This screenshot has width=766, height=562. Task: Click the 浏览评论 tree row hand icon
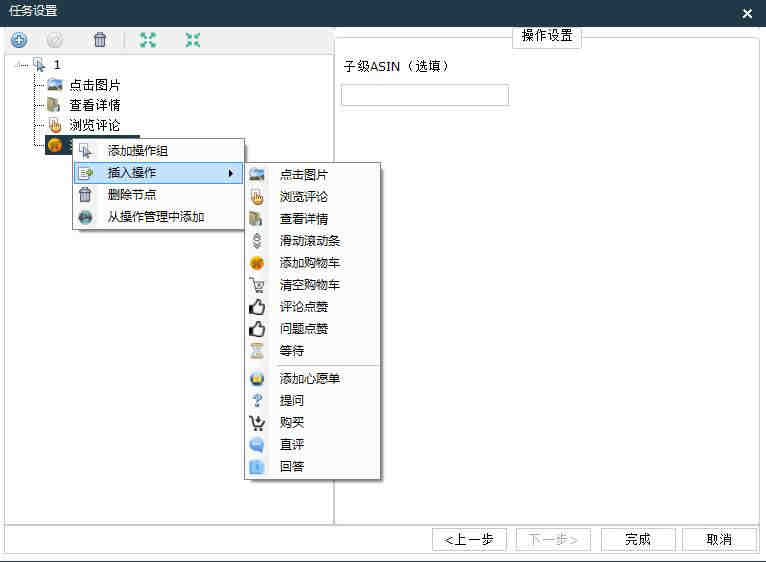tap(55, 125)
